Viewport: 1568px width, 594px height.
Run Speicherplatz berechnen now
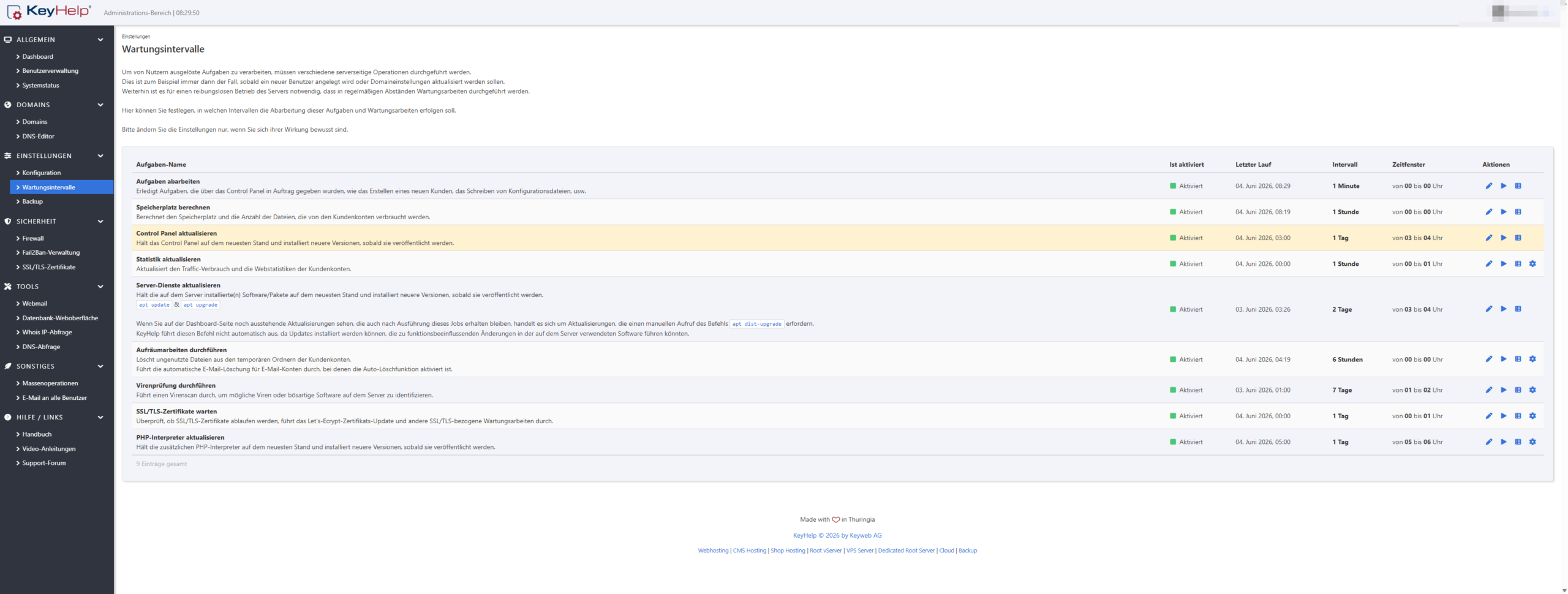coord(1504,212)
